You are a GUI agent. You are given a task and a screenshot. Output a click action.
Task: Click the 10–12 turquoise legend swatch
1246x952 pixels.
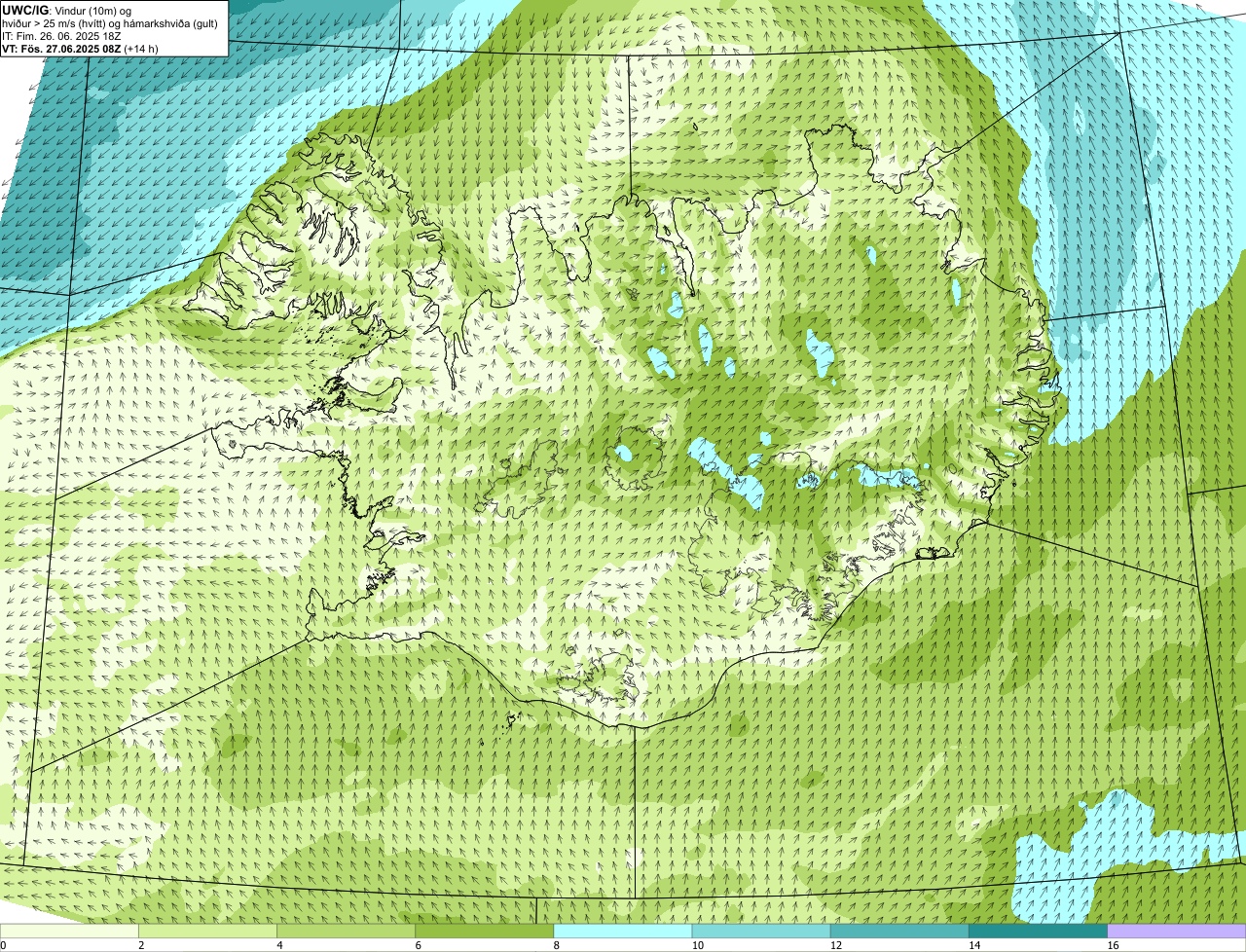761,931
